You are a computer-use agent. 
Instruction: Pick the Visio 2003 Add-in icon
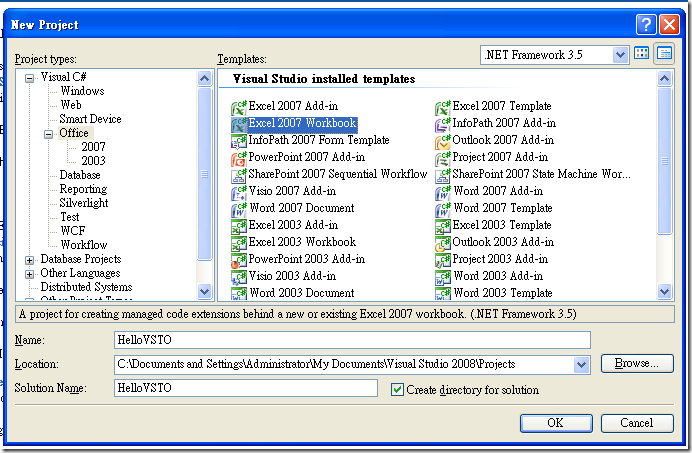[x=239, y=277]
